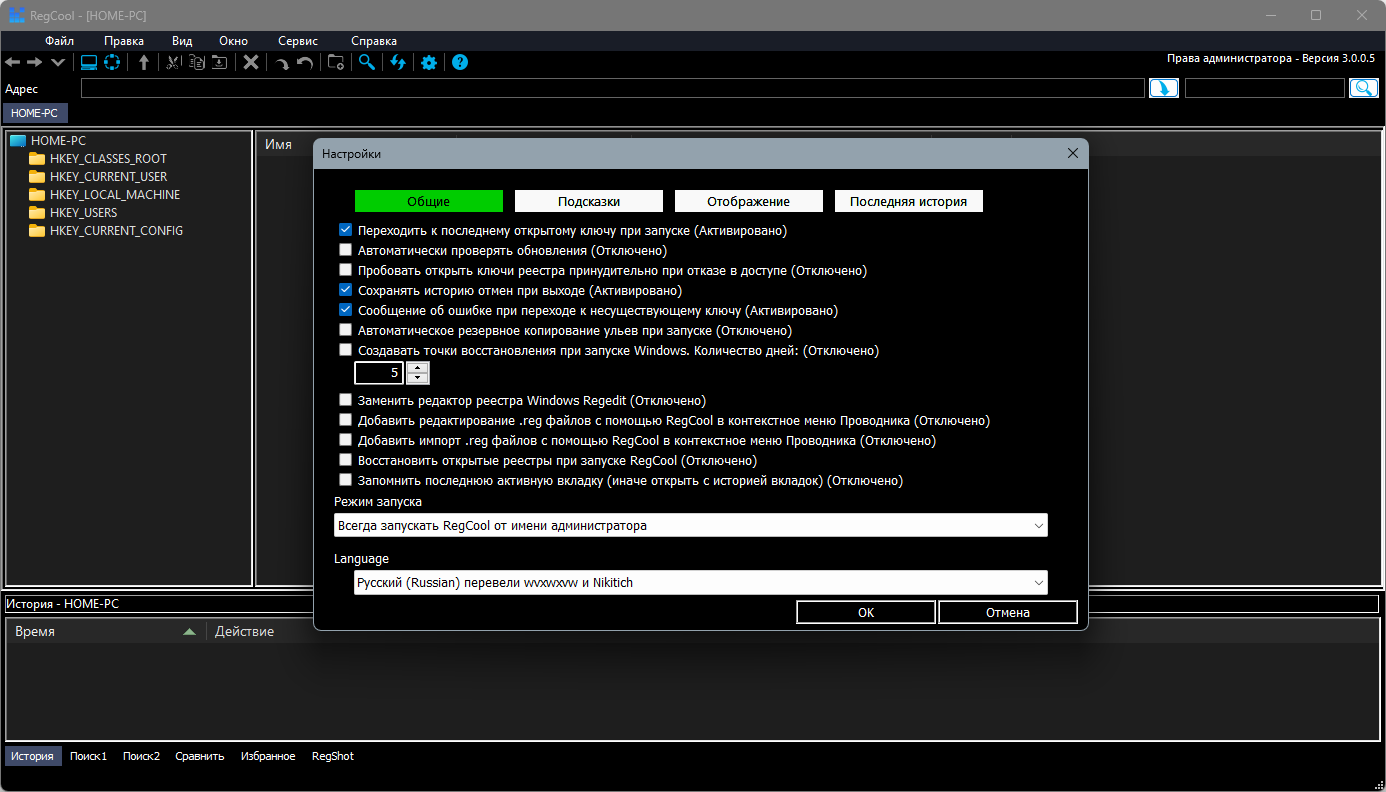Click the Отмена button in dialog
The width and height of the screenshot is (1386, 792).
1007,612
